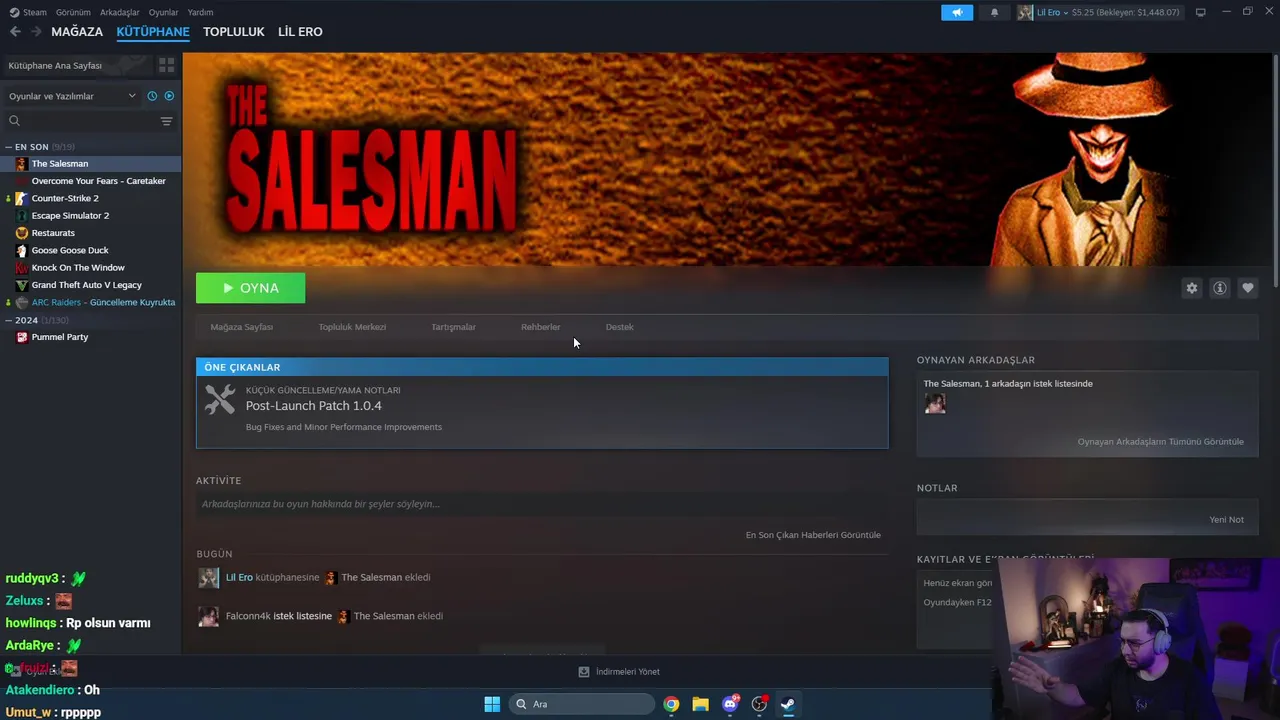
Task: Click the İndirmeleri Yönet download icon
Action: tap(584, 672)
